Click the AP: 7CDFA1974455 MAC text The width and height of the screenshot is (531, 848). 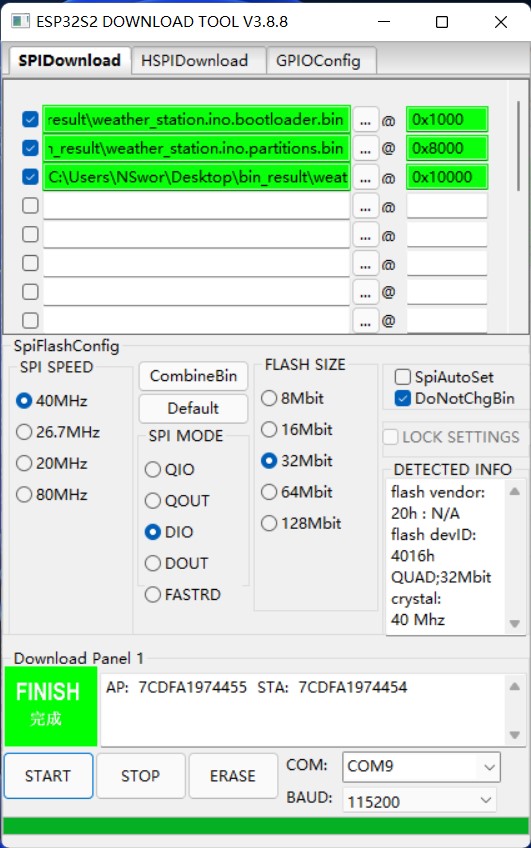click(176, 687)
